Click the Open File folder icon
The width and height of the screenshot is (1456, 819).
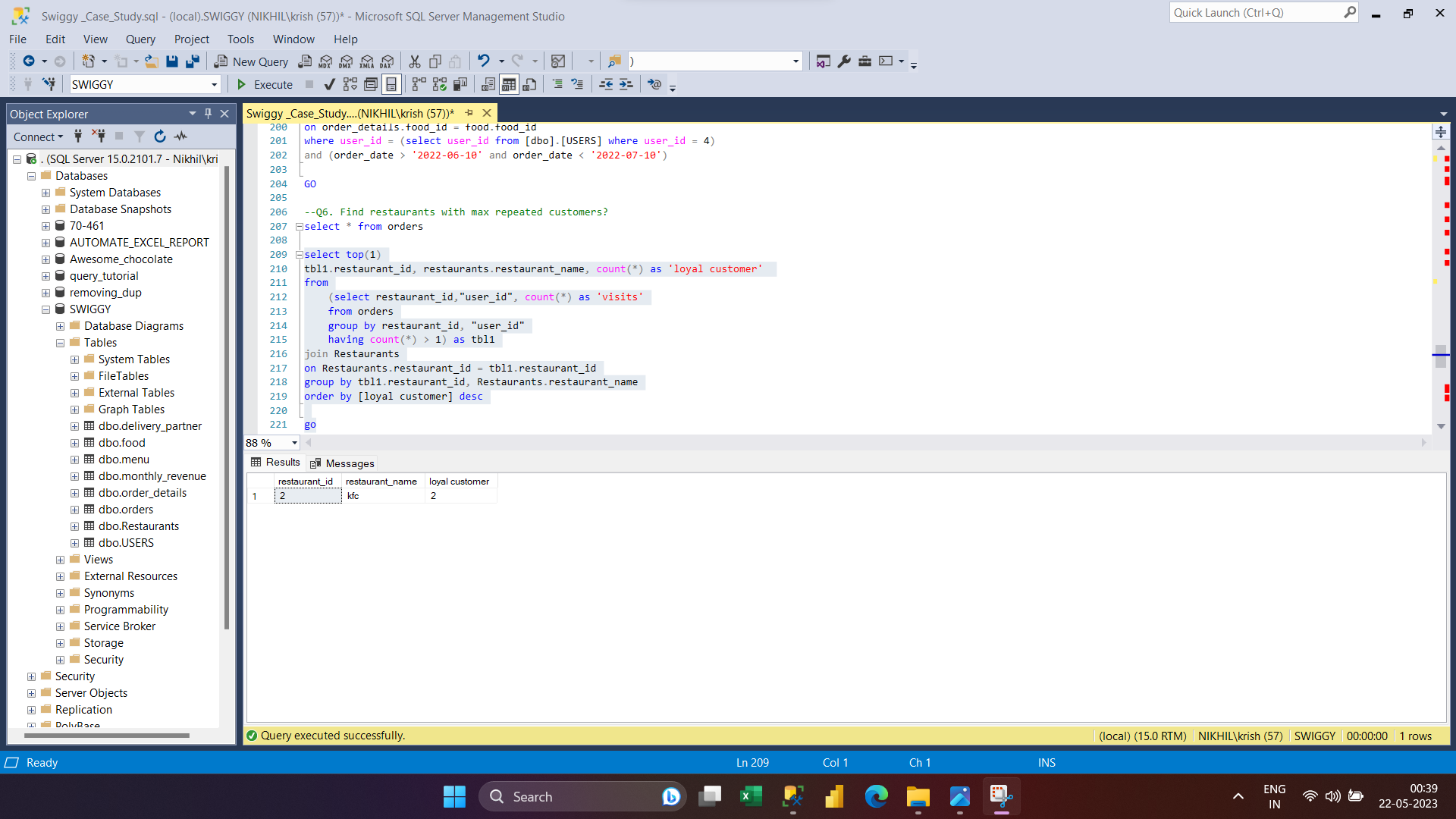pos(152,61)
